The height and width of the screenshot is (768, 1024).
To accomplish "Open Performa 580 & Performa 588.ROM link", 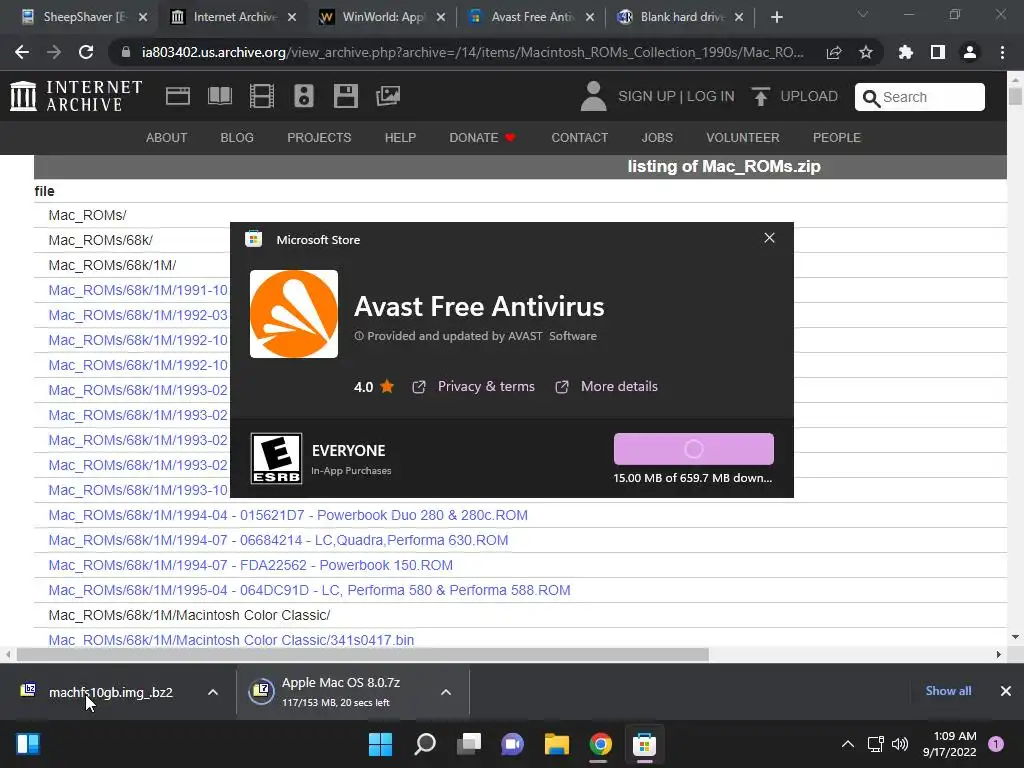I will coord(310,590).
